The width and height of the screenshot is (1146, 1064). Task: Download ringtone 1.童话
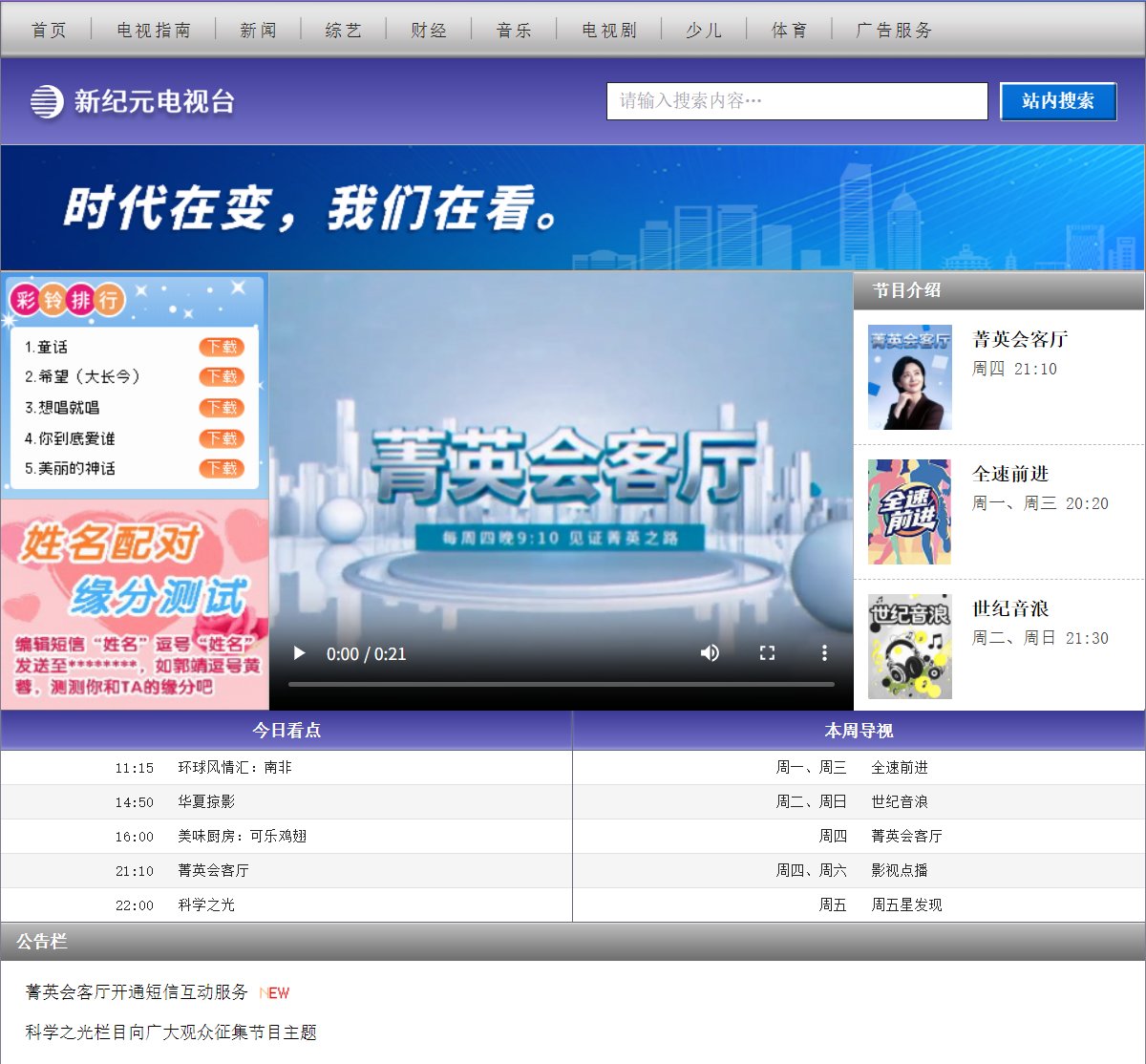pos(222,347)
